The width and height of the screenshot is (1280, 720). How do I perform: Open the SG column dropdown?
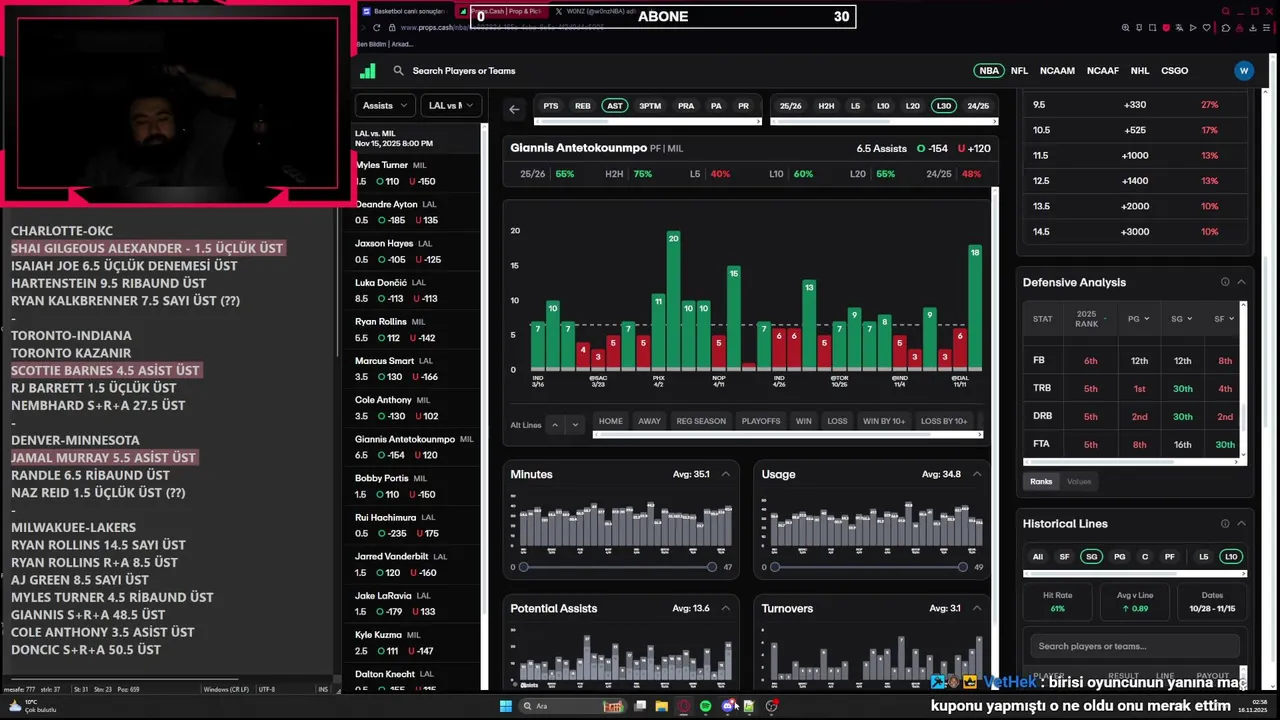1182,319
